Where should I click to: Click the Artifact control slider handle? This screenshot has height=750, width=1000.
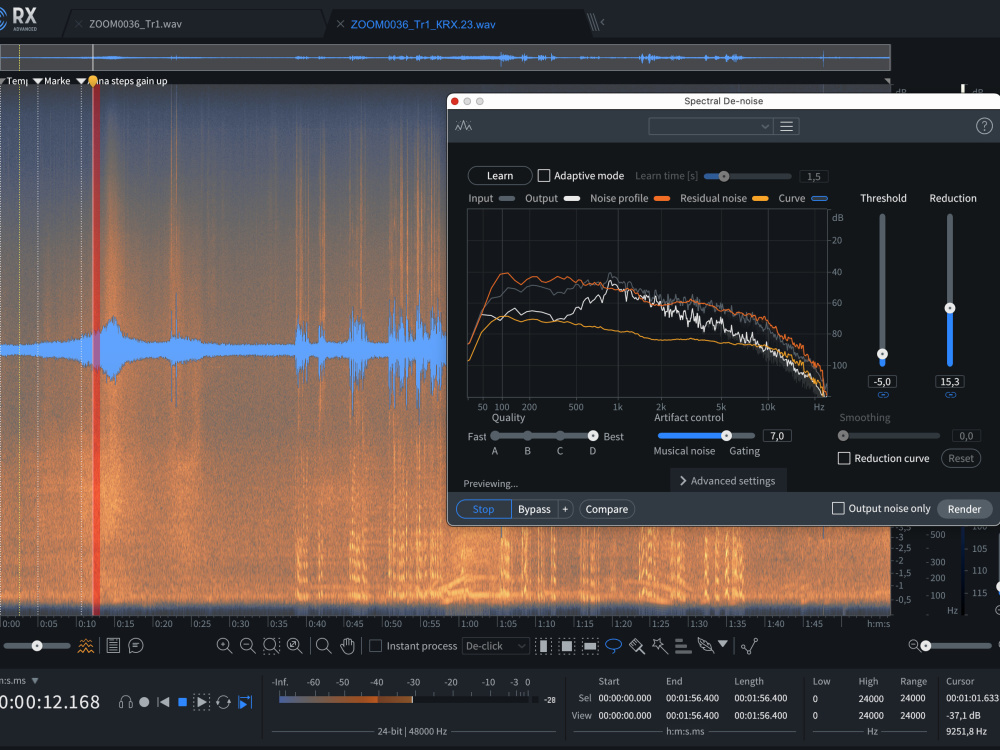coord(726,436)
